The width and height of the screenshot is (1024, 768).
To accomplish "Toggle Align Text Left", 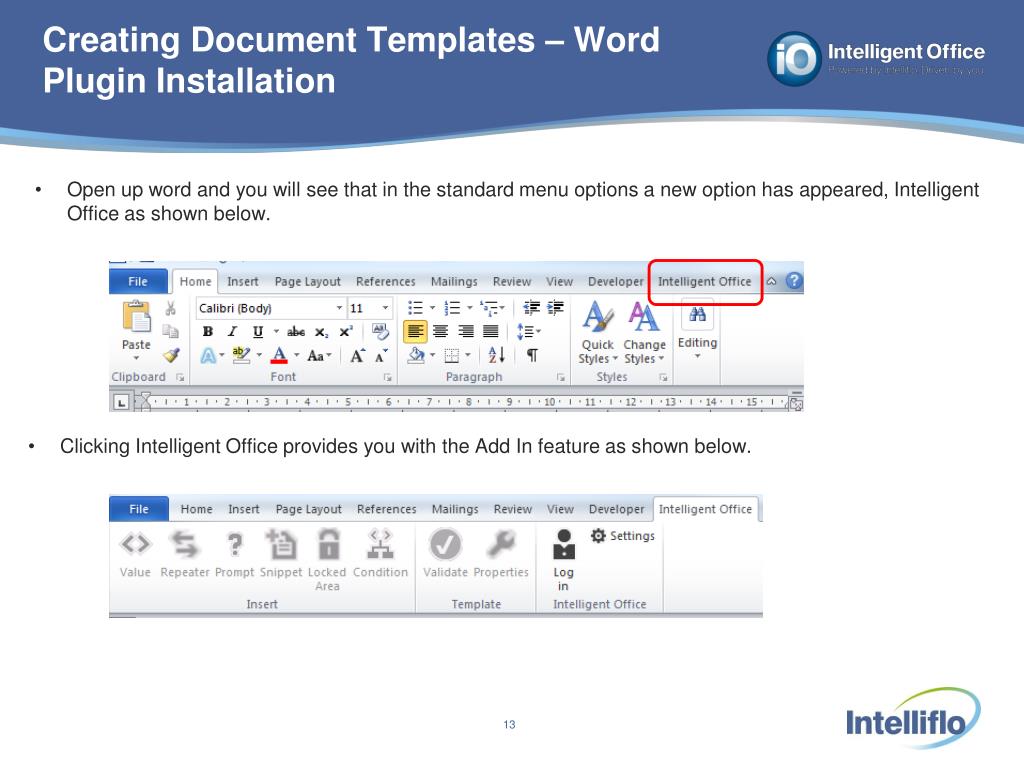I will [415, 332].
